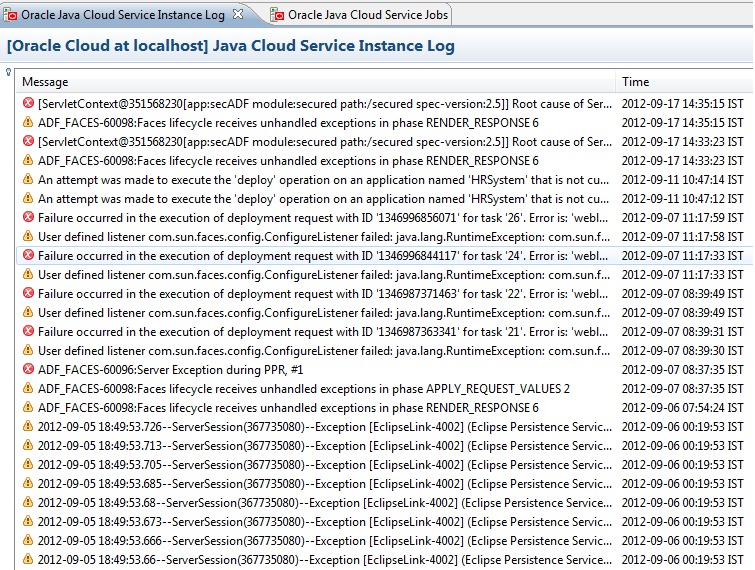
Task: Select EclipseLink message timestamped 18:49:53.713
Action: [325, 446]
